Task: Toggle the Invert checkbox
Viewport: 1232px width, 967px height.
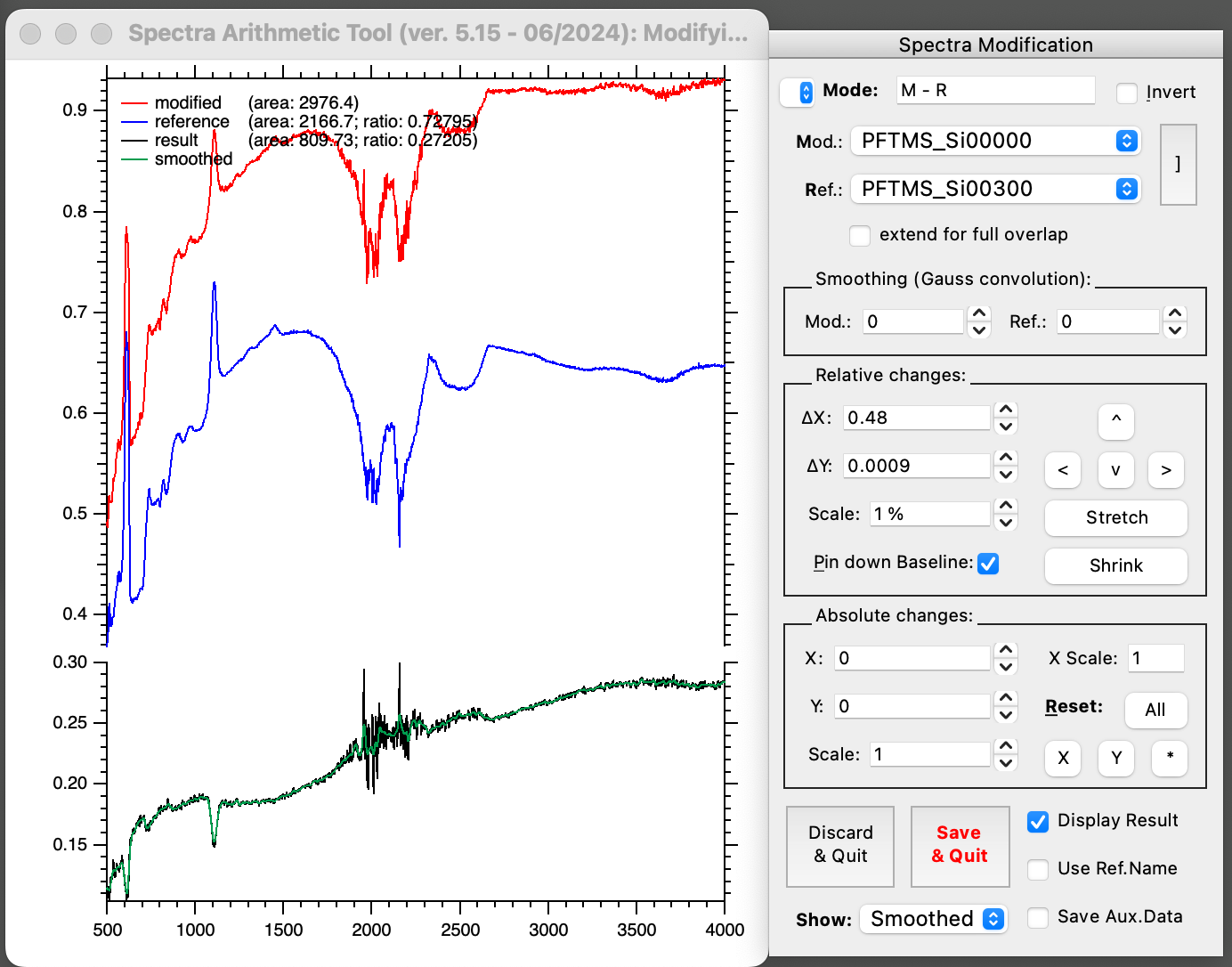Action: coord(1127,93)
